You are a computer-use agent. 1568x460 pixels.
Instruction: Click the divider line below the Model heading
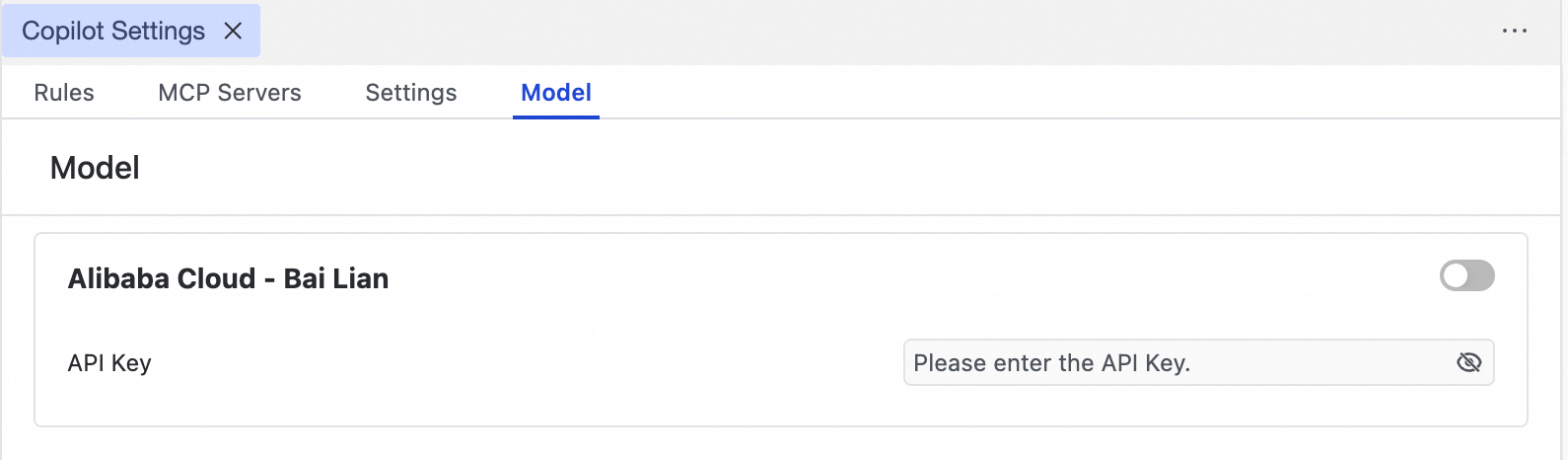789,214
